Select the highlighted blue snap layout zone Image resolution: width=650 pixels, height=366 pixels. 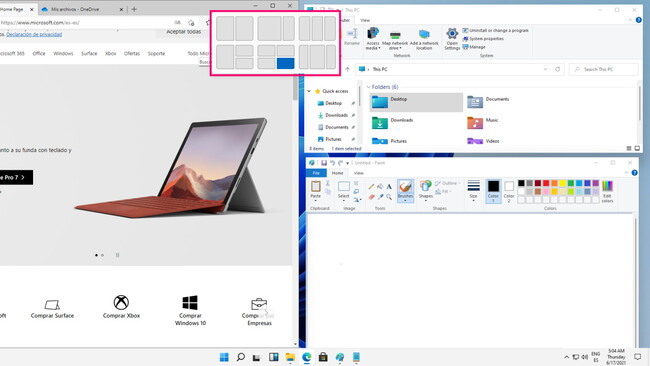(285, 63)
